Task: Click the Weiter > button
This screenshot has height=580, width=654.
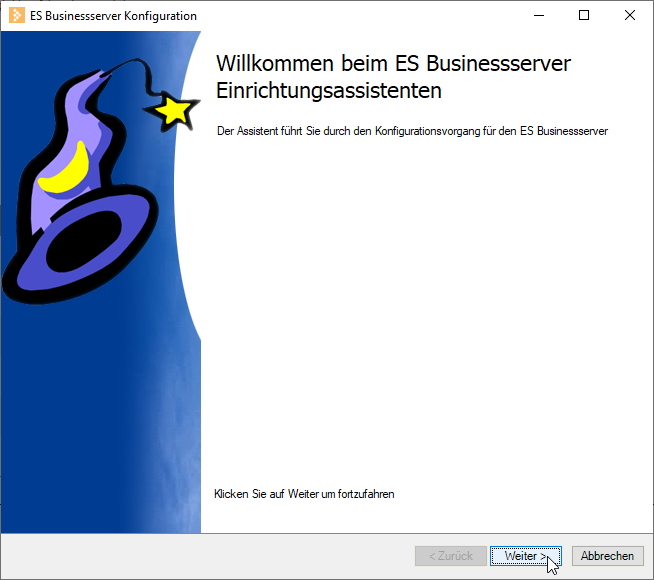Action: coord(526,556)
